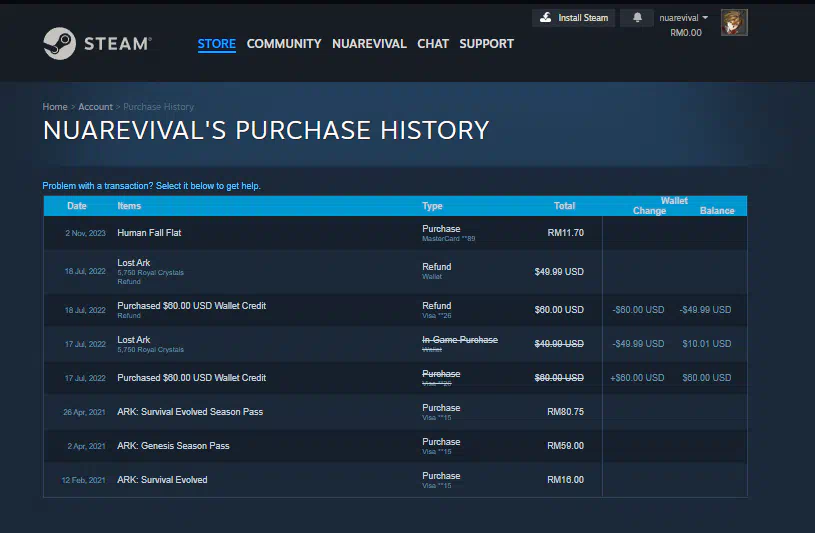Open the SUPPORT menu item
815x533 pixels.
tap(487, 44)
